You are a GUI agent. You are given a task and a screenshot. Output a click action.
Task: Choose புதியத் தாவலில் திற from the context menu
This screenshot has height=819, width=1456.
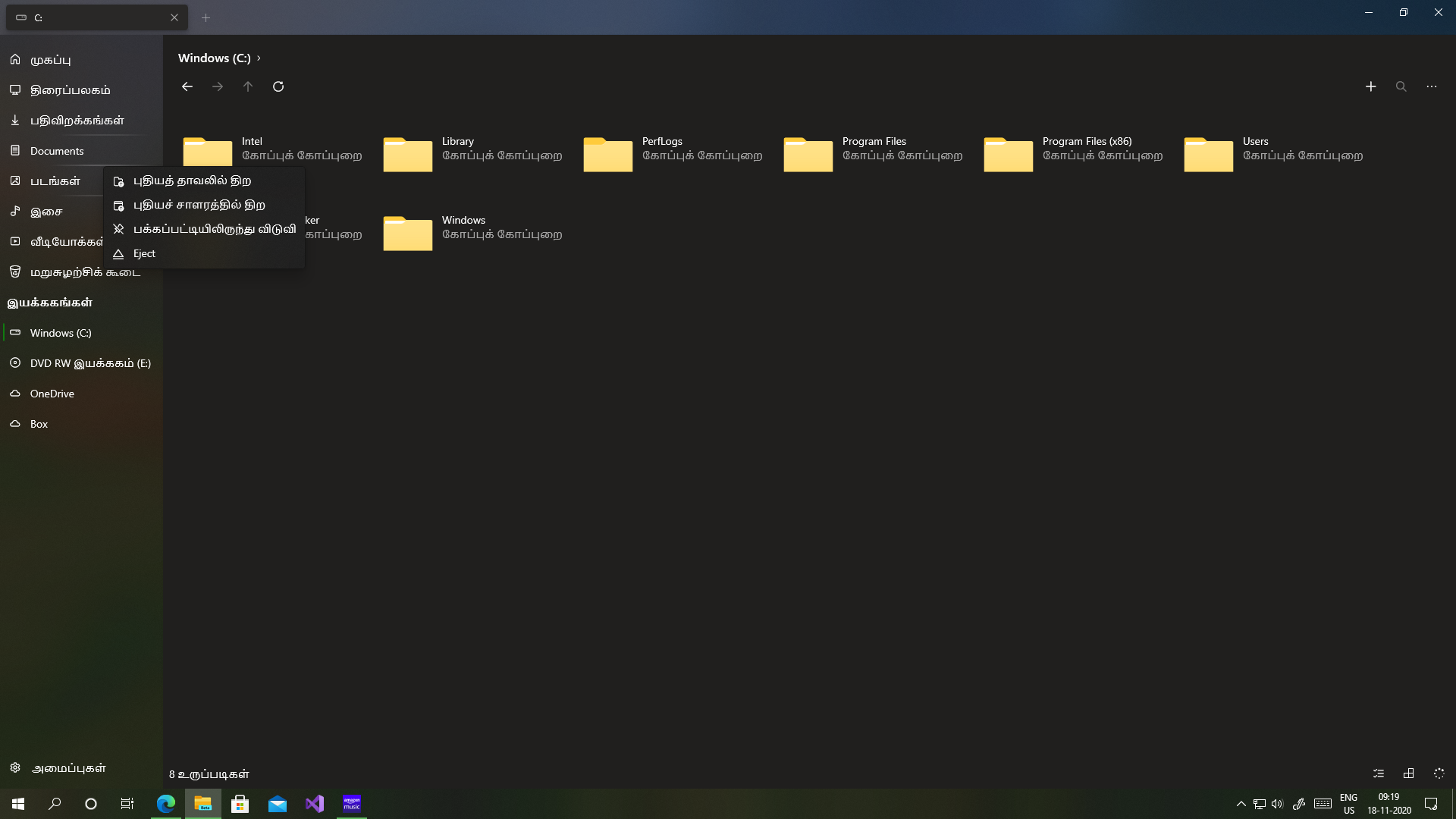point(191,180)
